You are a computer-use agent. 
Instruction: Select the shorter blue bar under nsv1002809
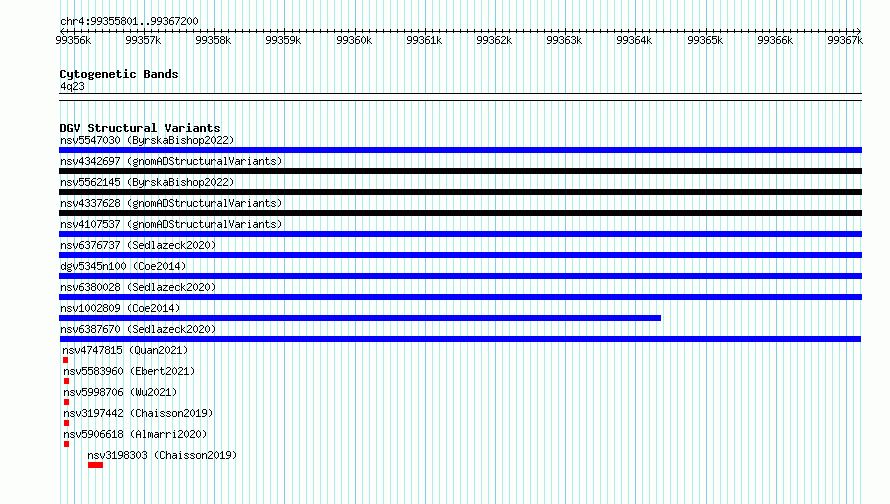pyautogui.click(x=360, y=318)
